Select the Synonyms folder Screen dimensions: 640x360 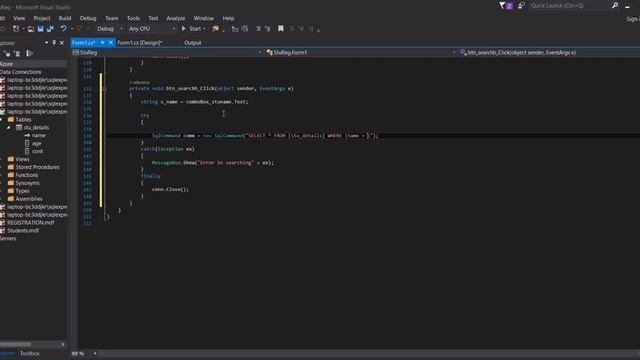point(27,183)
